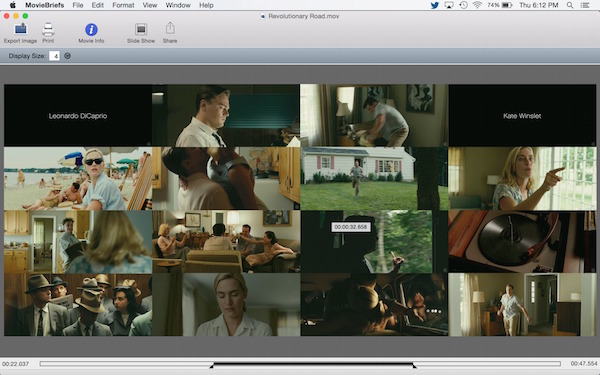This screenshot has width=600, height=375.
Task: Open the Format menu
Action: click(x=123, y=5)
